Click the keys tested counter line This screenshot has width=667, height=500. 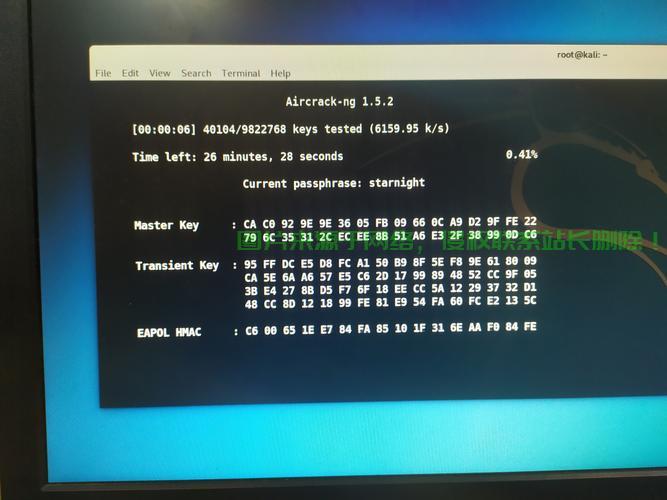coord(290,129)
